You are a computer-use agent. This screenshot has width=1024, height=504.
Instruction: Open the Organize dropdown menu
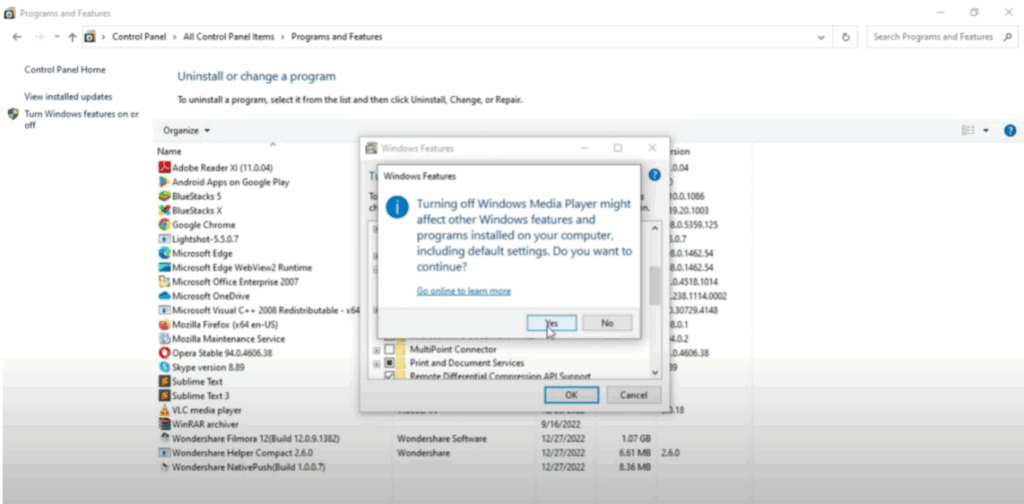tap(187, 131)
